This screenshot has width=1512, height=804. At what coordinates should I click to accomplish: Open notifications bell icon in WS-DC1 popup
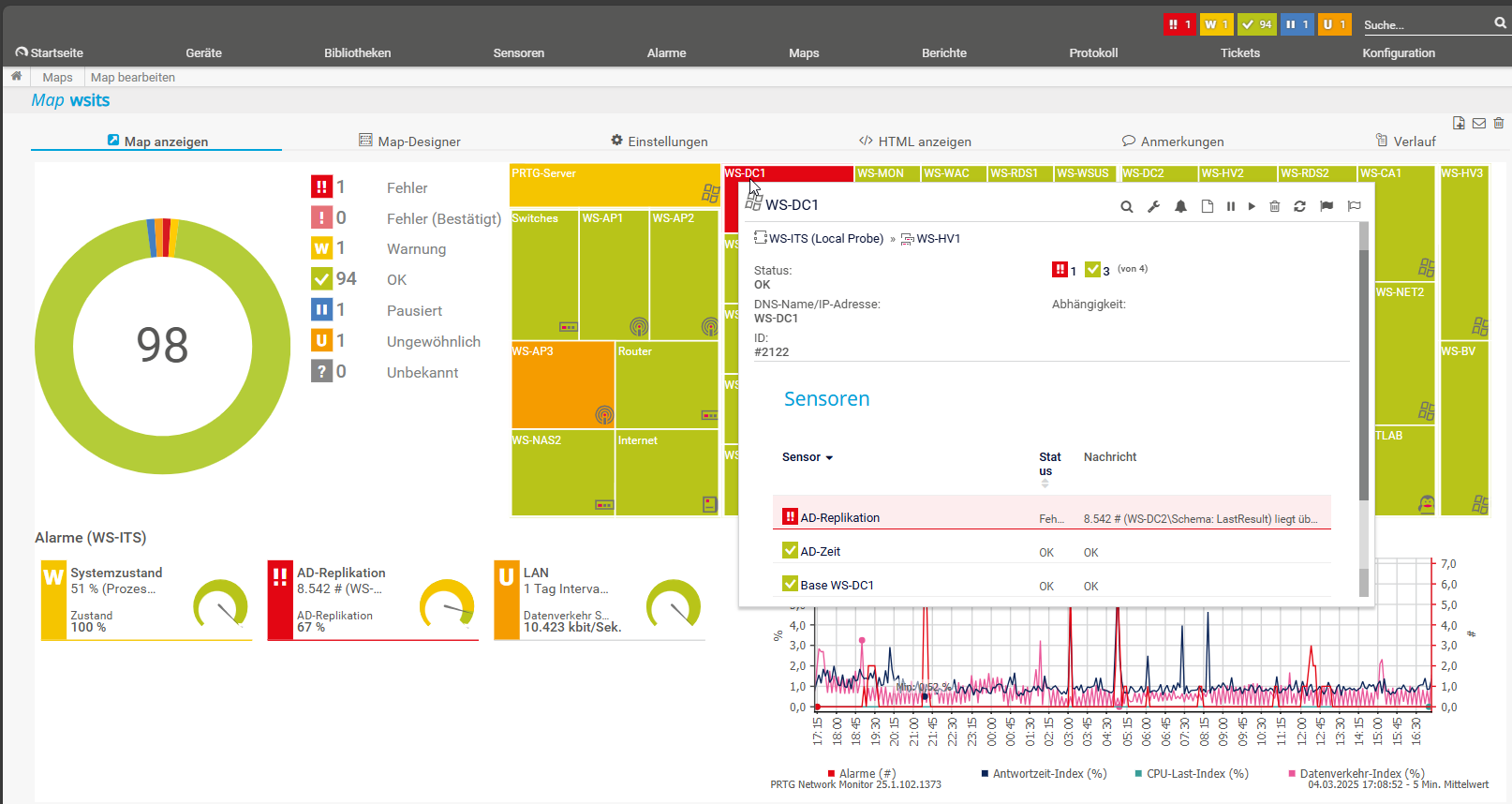pos(1181,206)
